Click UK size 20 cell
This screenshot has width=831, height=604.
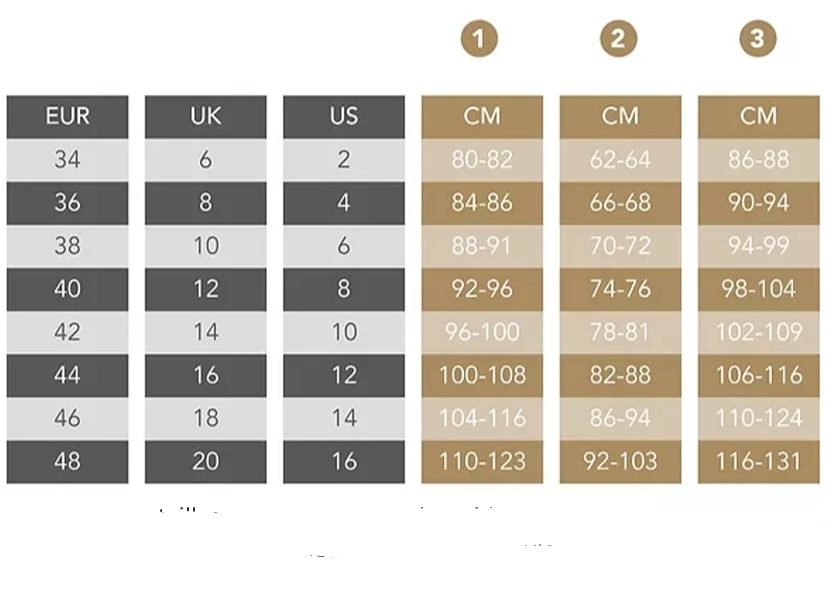click(x=206, y=462)
